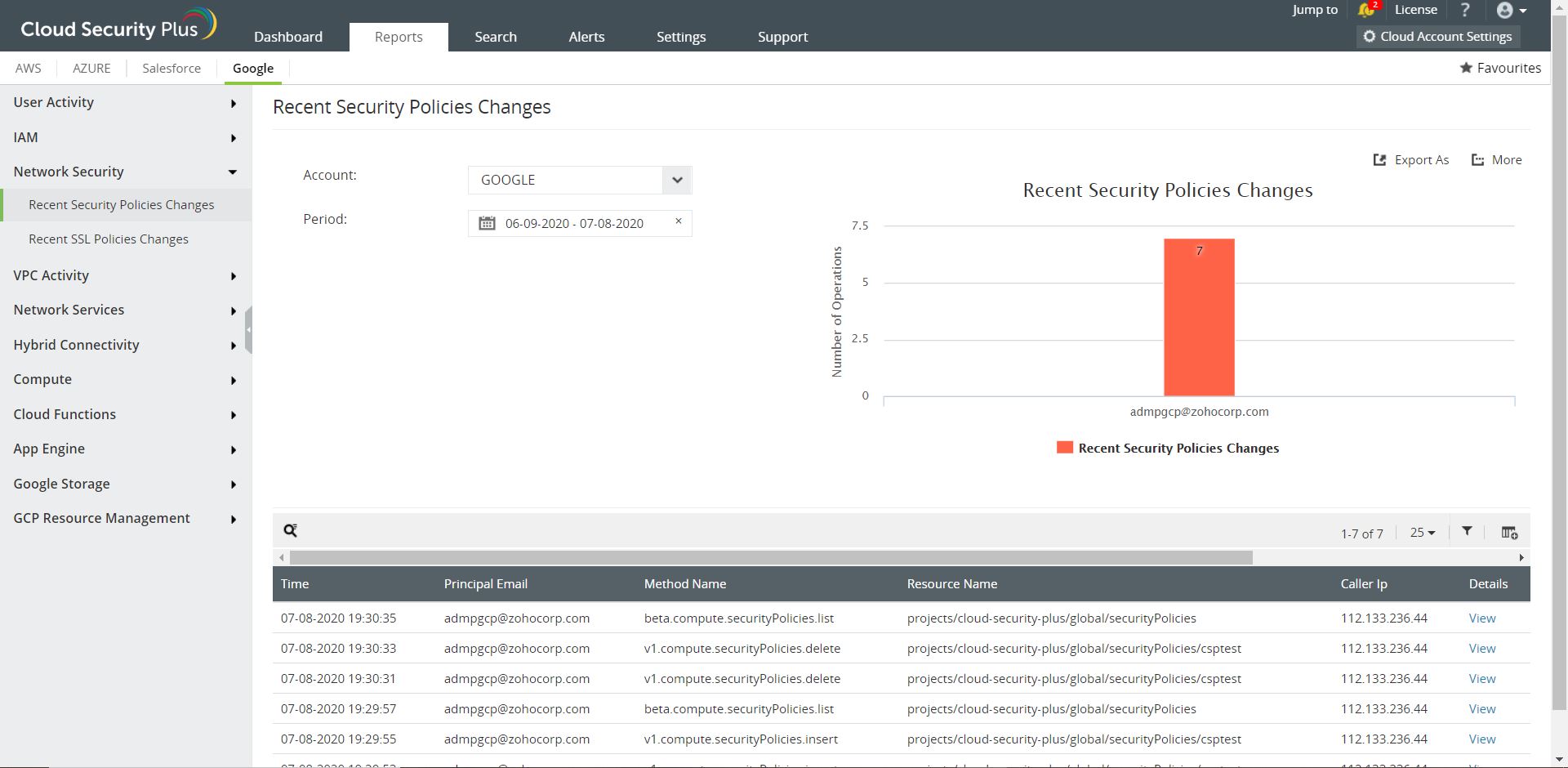Image resolution: width=1568 pixels, height=768 pixels.
Task: Collapse the left sidebar panel handle
Action: coord(248,329)
